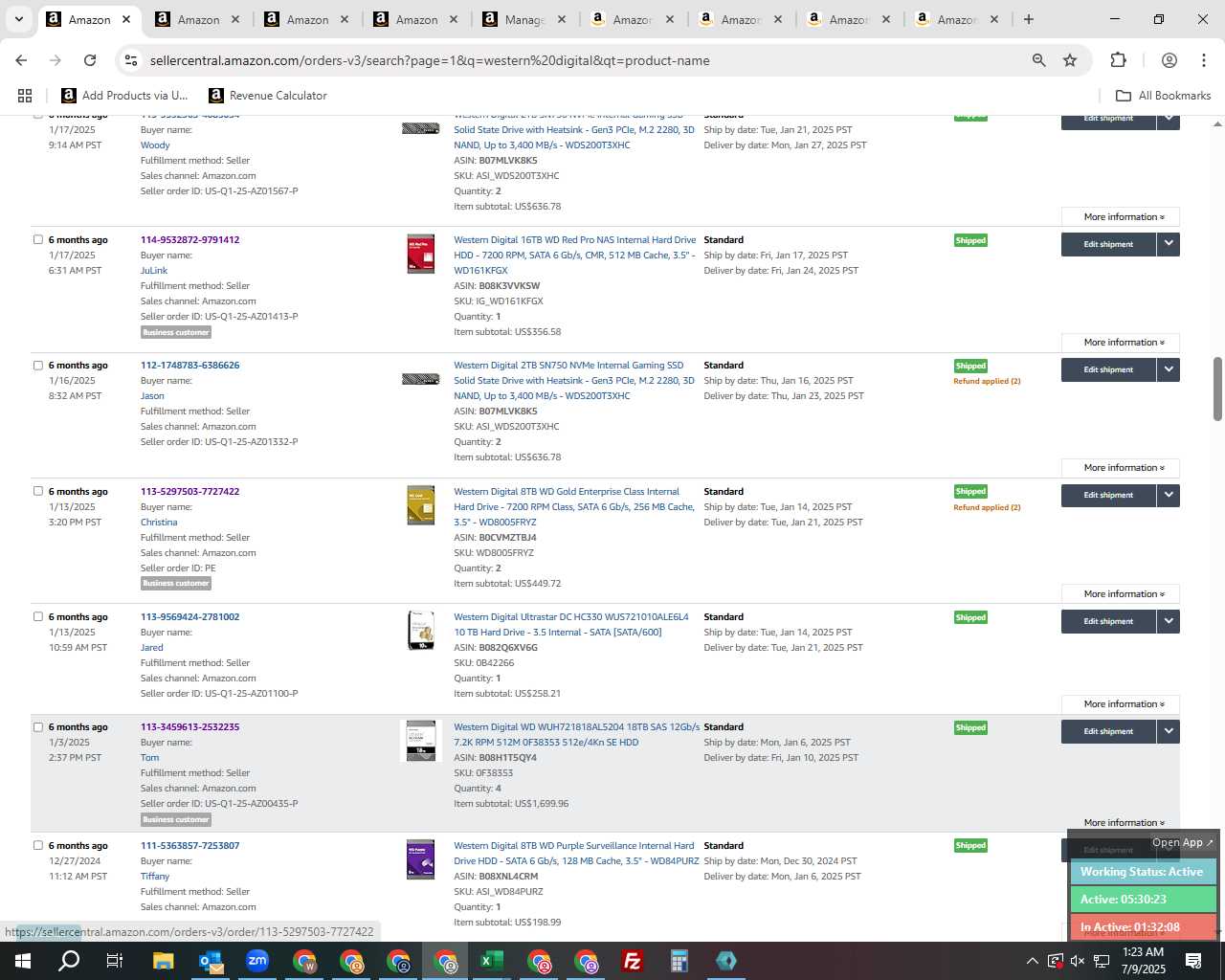Open the tab search dropdown arrow
The height and width of the screenshot is (980, 1225).
coord(18,19)
